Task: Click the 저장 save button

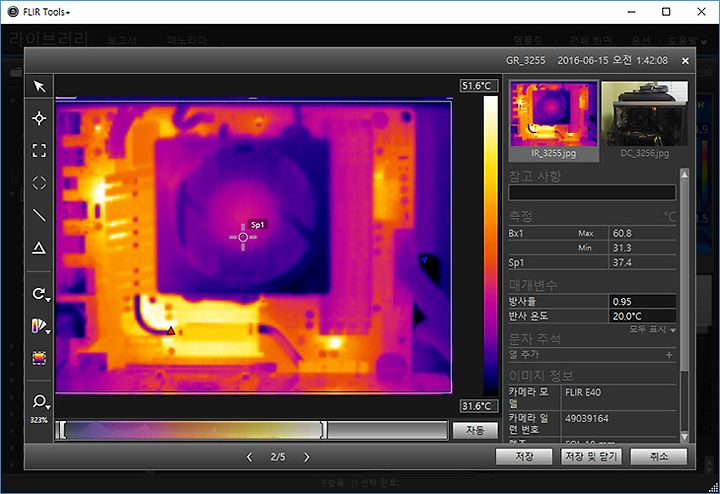Action: click(x=524, y=456)
